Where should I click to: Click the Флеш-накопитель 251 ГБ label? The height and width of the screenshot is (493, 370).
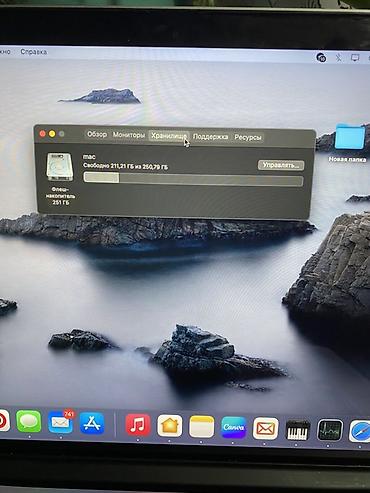pos(60,196)
